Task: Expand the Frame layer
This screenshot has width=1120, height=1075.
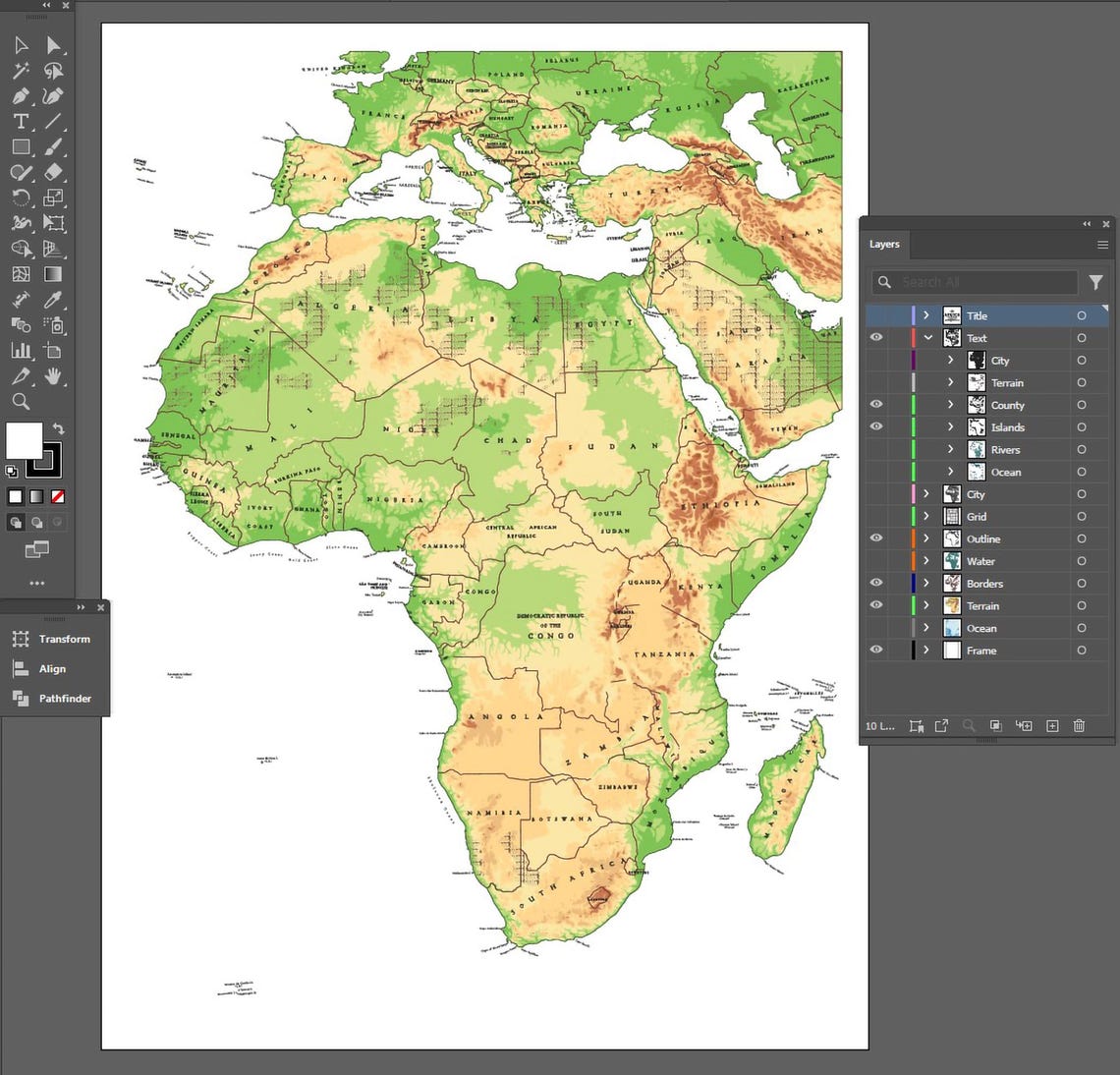Action: click(x=926, y=650)
